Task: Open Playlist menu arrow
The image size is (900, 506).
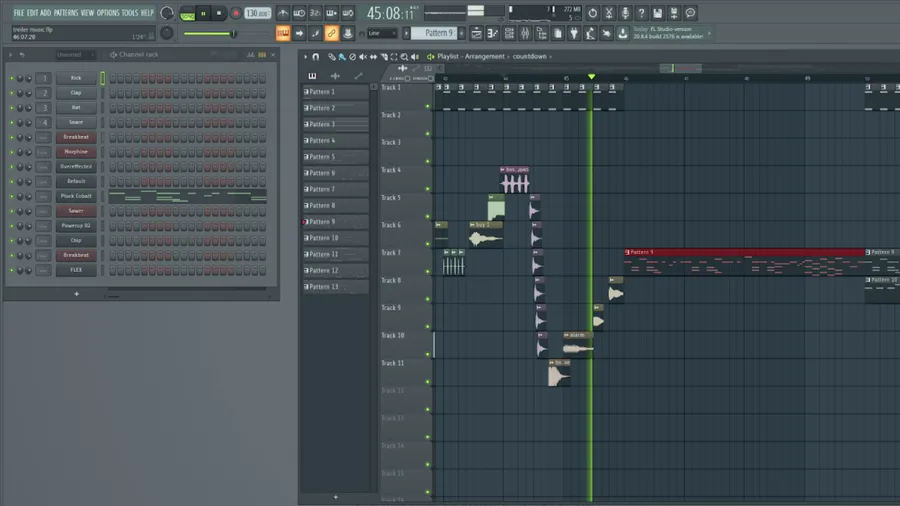Action: 305,57
